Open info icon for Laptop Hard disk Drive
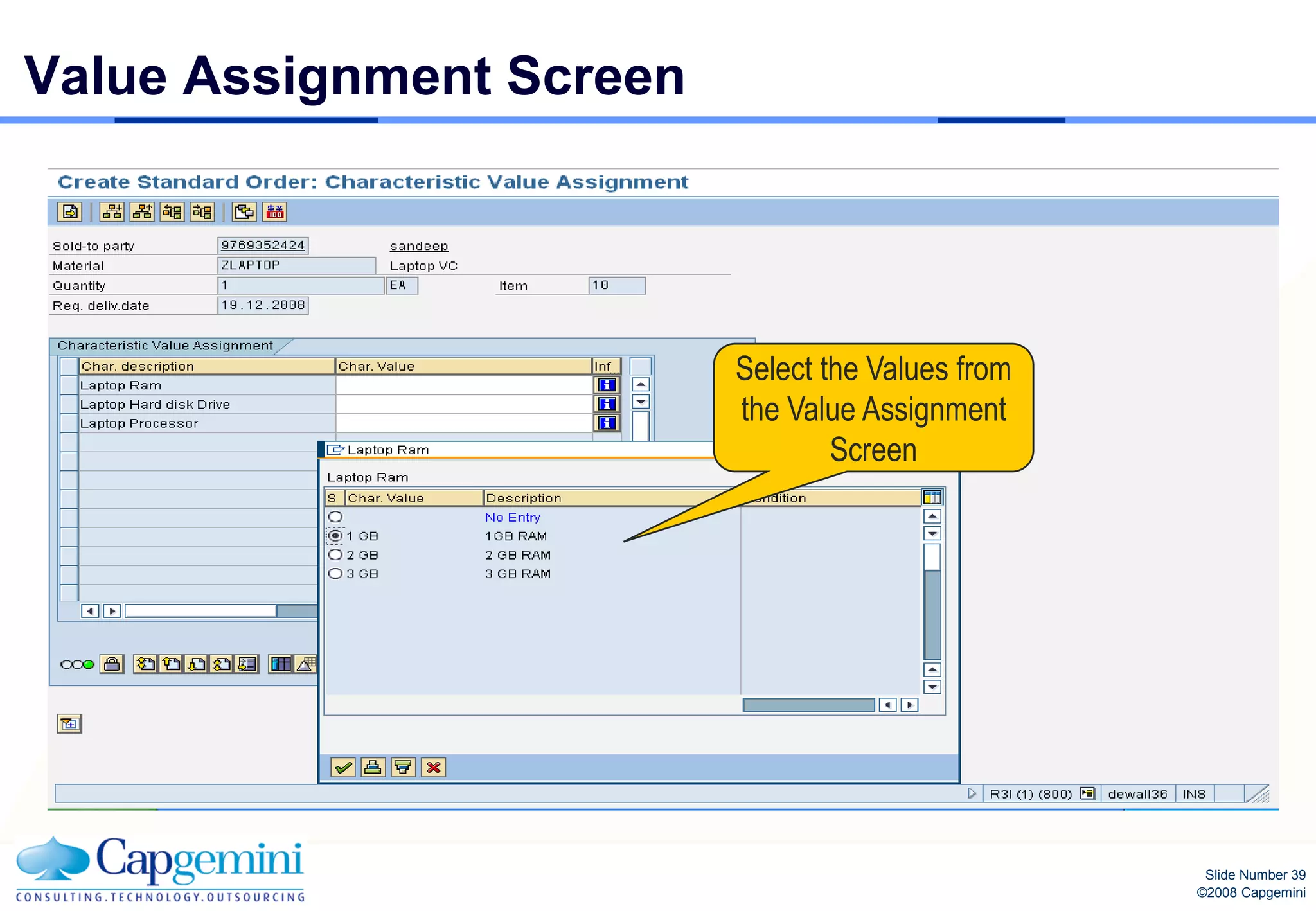This screenshot has height=911, width=1316. (x=607, y=403)
